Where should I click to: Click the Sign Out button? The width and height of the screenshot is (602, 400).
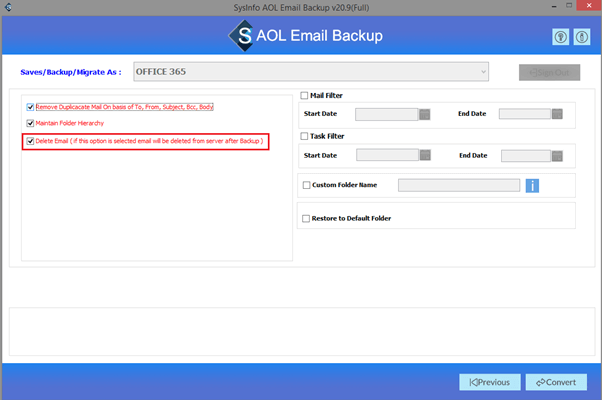click(x=548, y=72)
